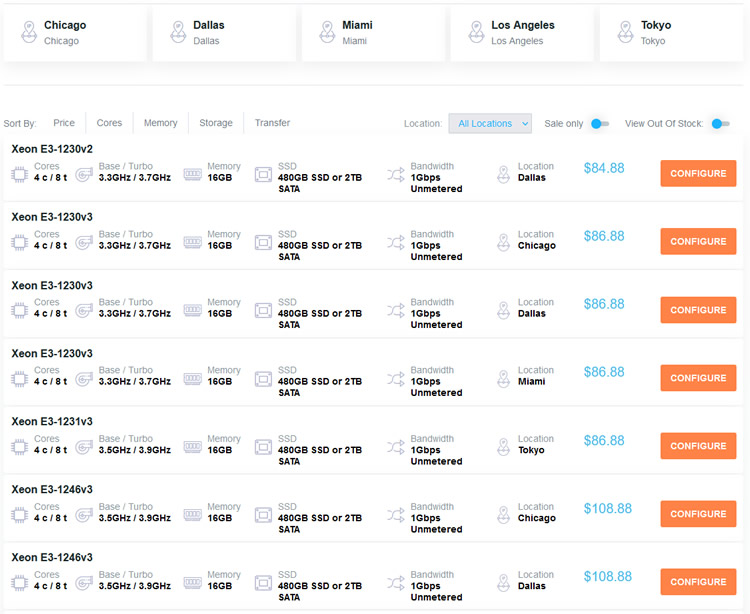
Task: Click the Chicago location pin icon
Action: point(28,32)
